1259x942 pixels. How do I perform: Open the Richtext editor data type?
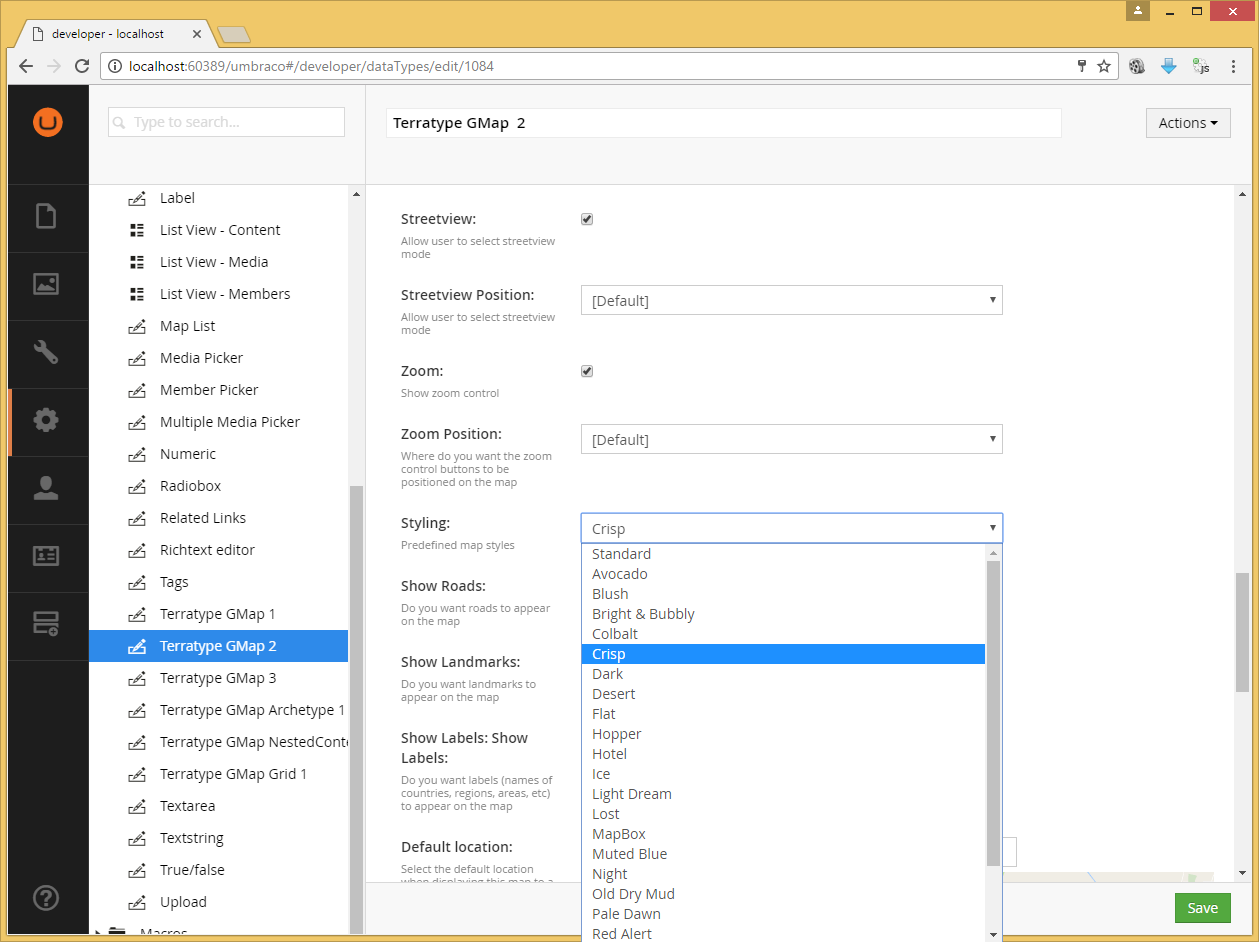click(207, 550)
